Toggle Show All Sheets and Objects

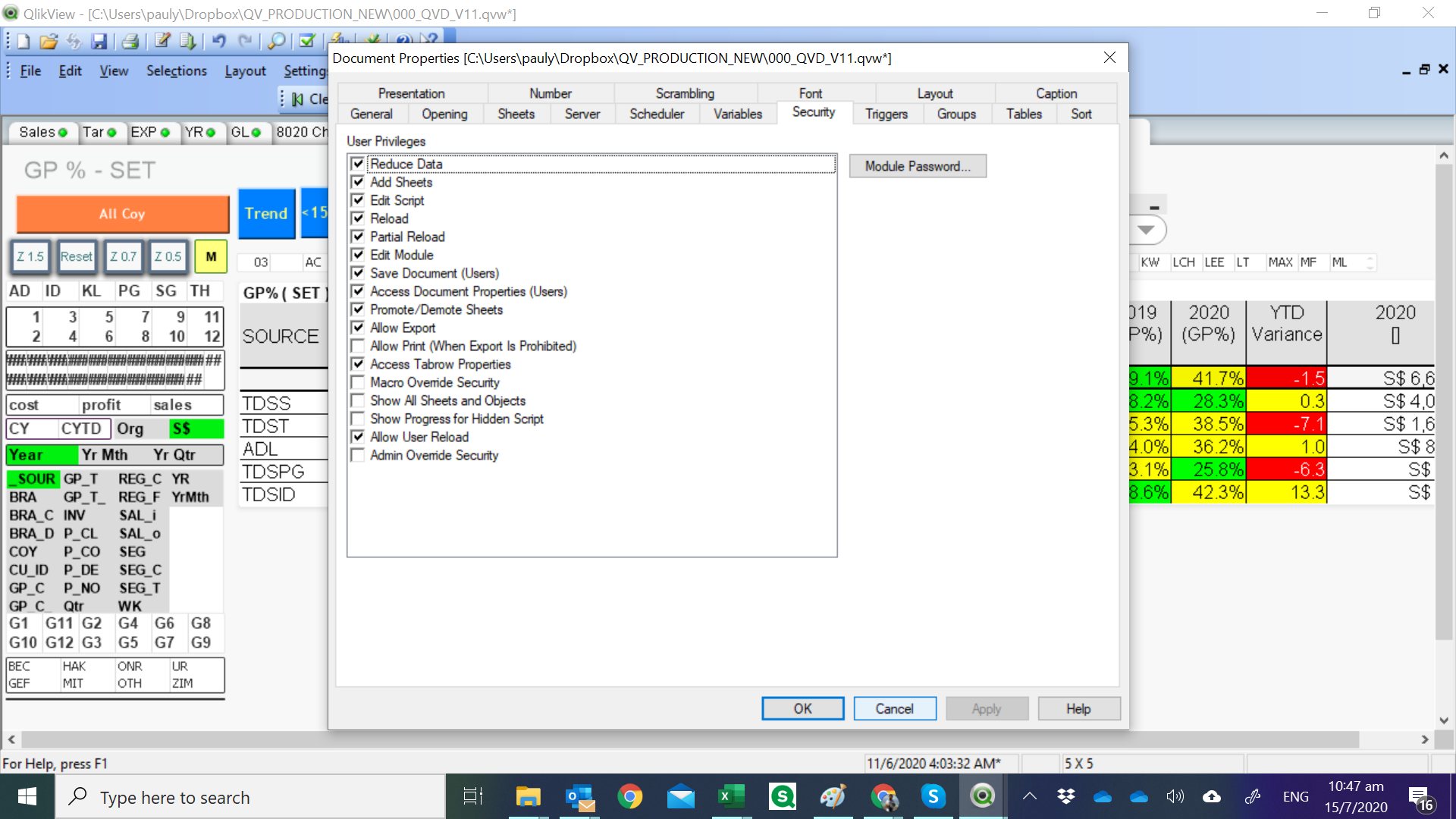358,400
